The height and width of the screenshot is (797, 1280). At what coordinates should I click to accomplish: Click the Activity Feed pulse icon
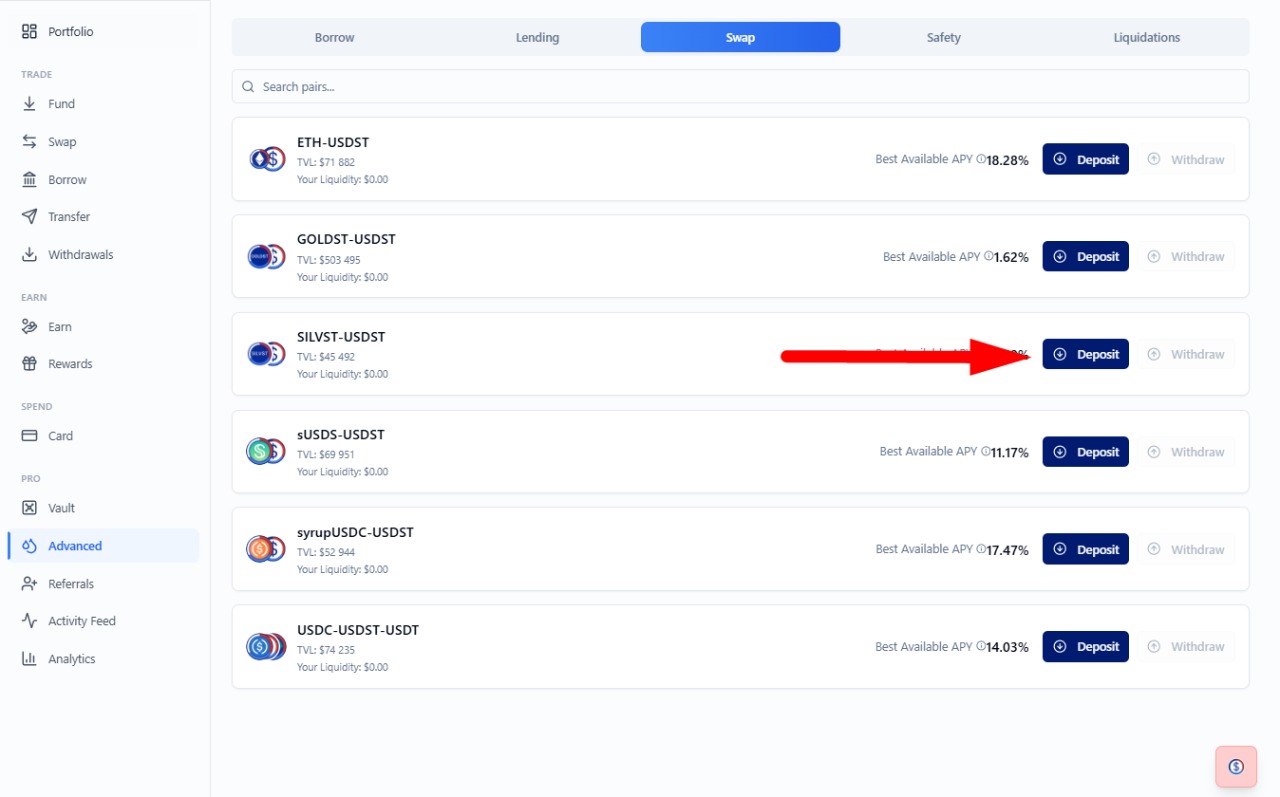29,621
